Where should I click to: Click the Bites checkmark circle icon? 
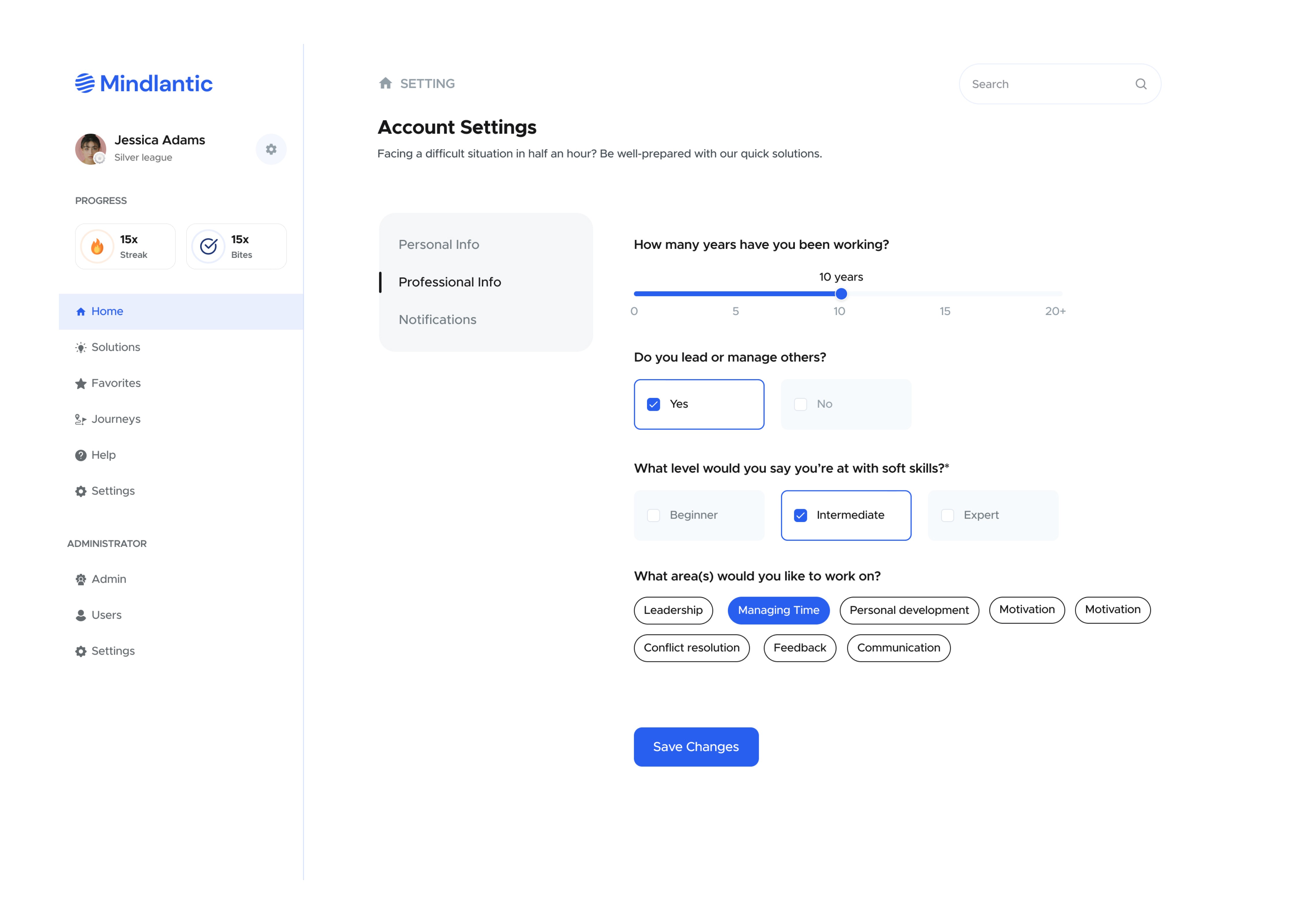[x=208, y=246]
